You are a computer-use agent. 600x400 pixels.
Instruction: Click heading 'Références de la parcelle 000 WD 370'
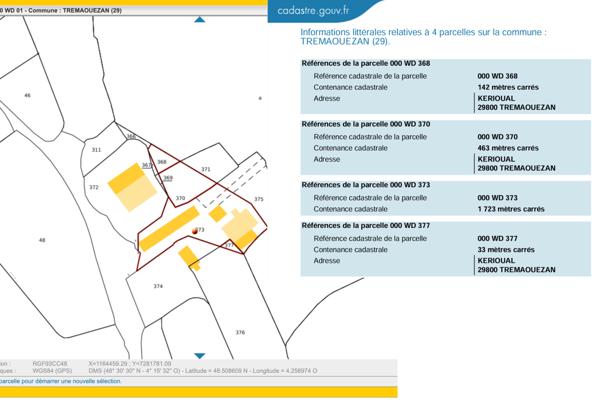pos(366,124)
